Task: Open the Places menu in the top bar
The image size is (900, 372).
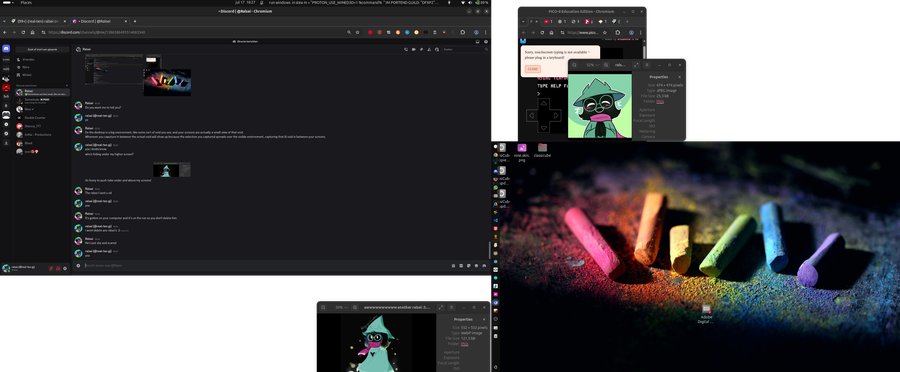Action: pyautogui.click(x=26, y=3)
